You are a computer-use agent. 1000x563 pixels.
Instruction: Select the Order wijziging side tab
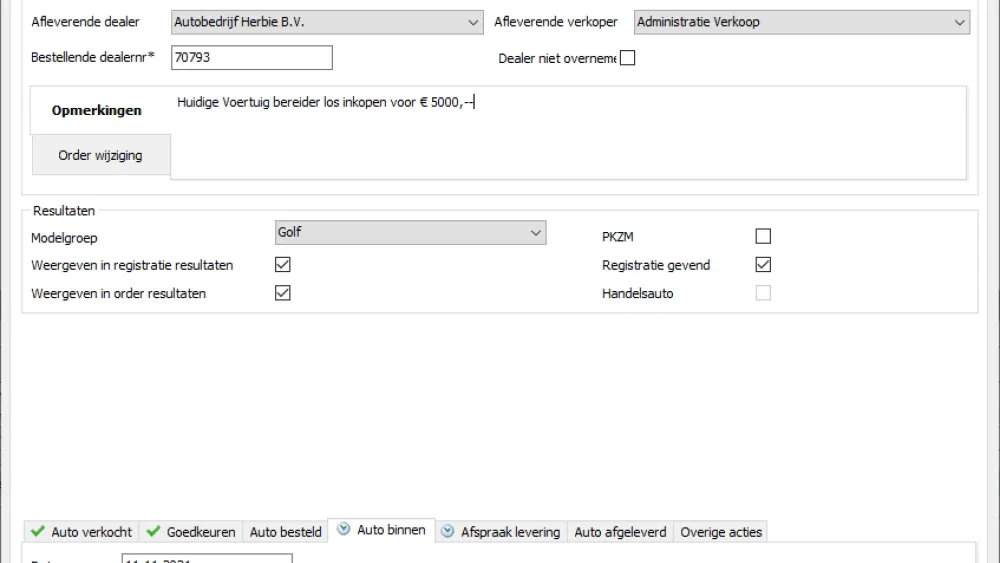pyautogui.click(x=100, y=155)
